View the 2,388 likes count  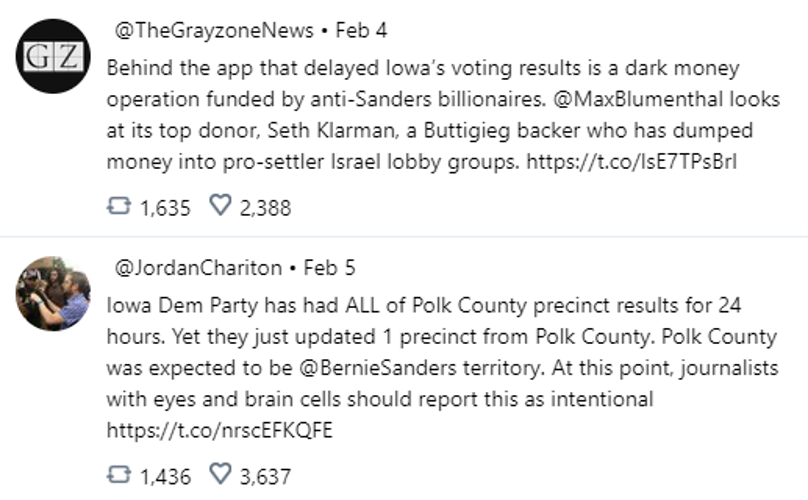pyautogui.click(x=265, y=208)
